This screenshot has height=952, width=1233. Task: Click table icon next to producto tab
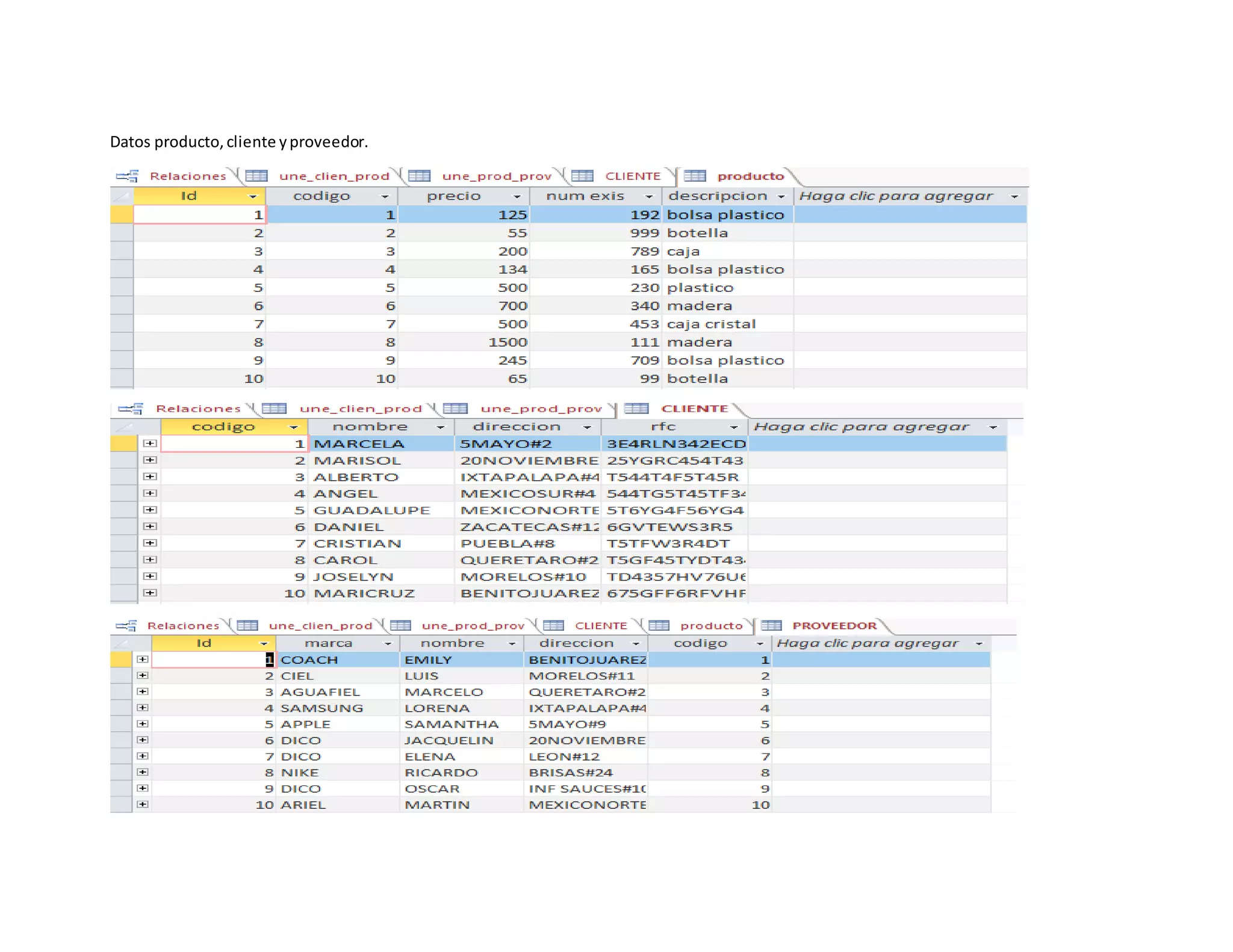pos(695,176)
